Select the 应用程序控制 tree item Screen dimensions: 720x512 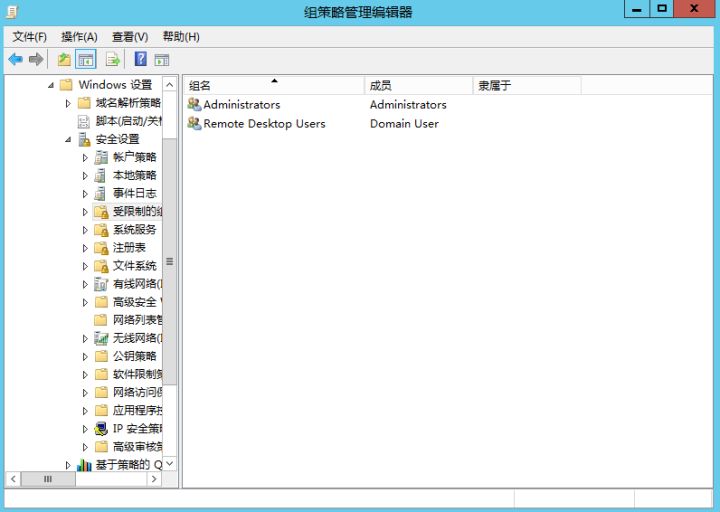click(137, 411)
